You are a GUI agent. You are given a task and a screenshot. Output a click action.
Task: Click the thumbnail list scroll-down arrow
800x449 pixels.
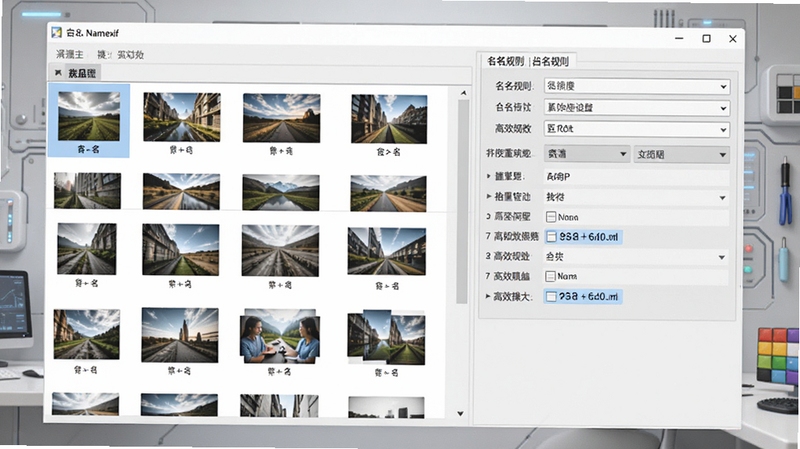(x=460, y=413)
